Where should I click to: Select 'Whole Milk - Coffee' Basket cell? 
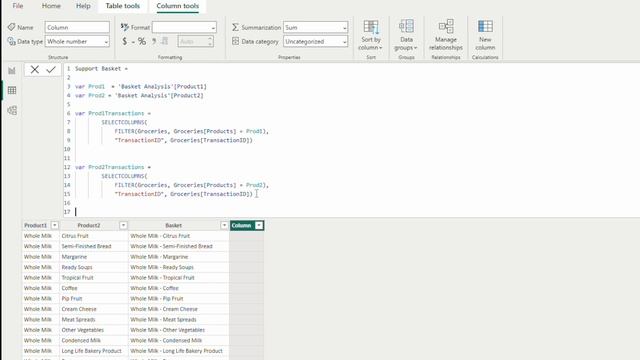tap(179, 288)
